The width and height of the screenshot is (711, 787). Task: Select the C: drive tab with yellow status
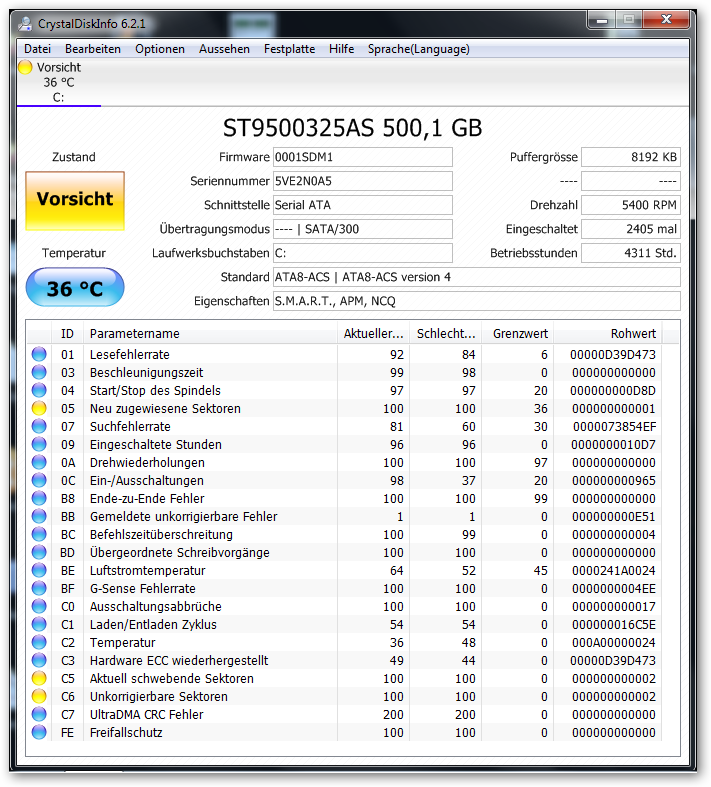click(x=59, y=82)
